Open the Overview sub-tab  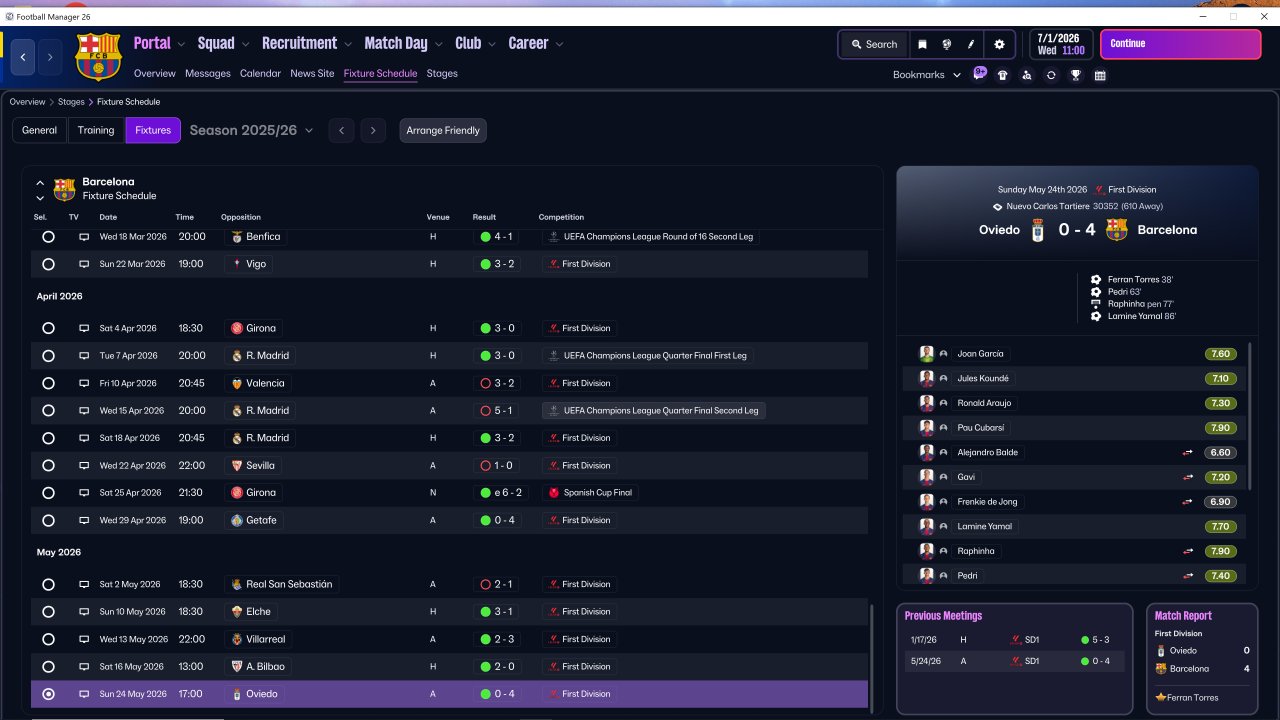[x=155, y=74]
